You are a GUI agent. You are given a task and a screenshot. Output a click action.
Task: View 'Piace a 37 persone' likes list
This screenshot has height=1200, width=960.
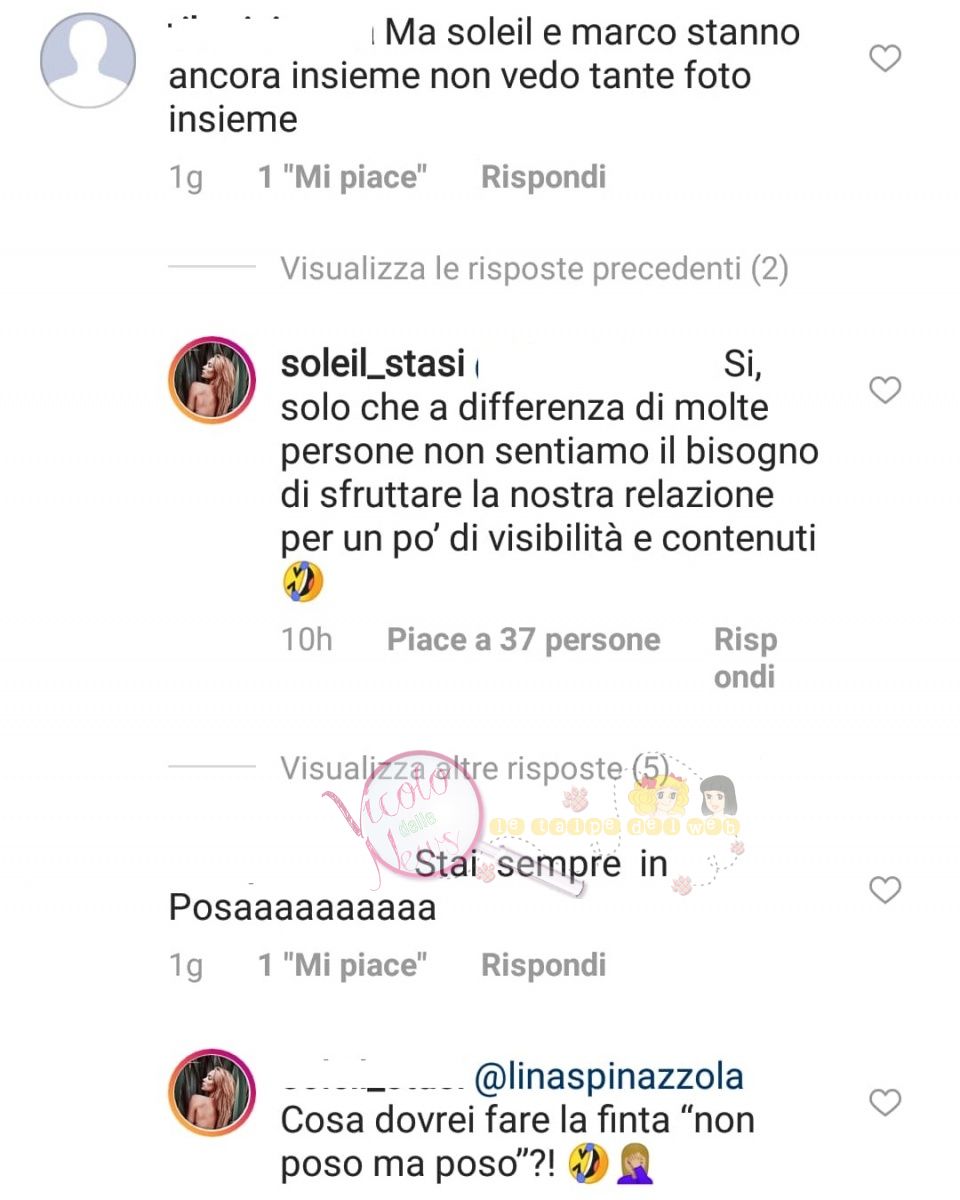click(523, 640)
